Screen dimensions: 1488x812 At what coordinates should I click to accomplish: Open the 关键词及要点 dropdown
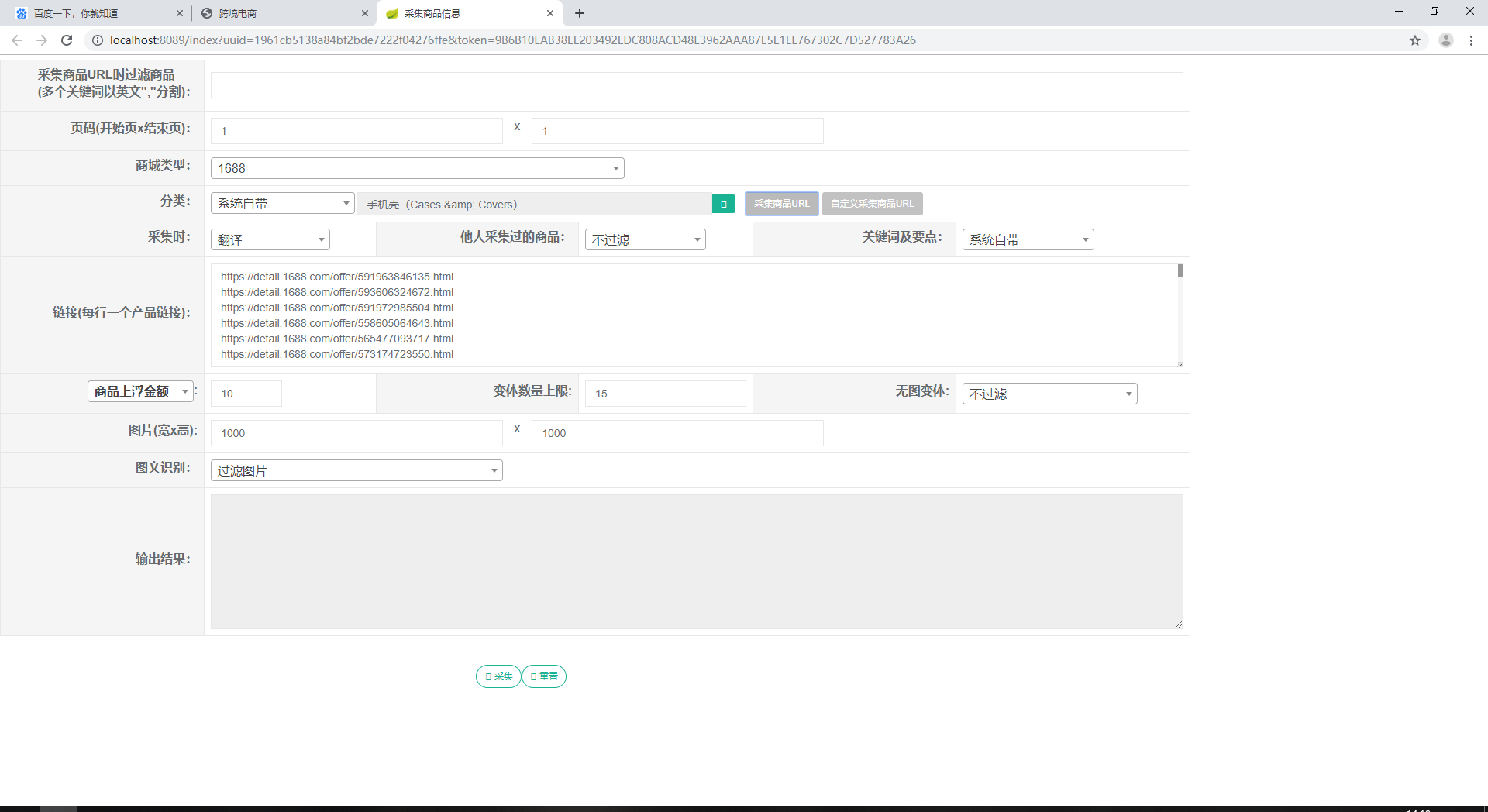(1028, 239)
